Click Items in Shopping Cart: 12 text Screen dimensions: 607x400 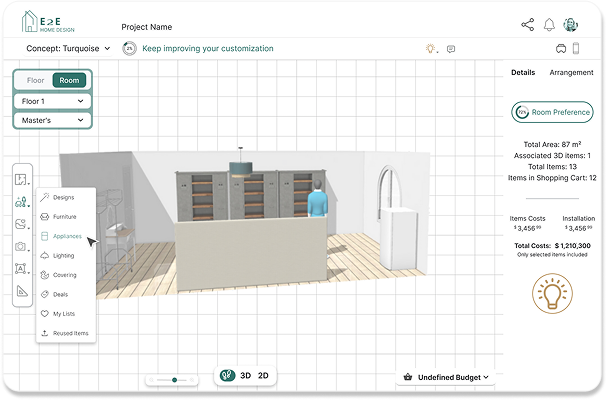click(x=552, y=178)
